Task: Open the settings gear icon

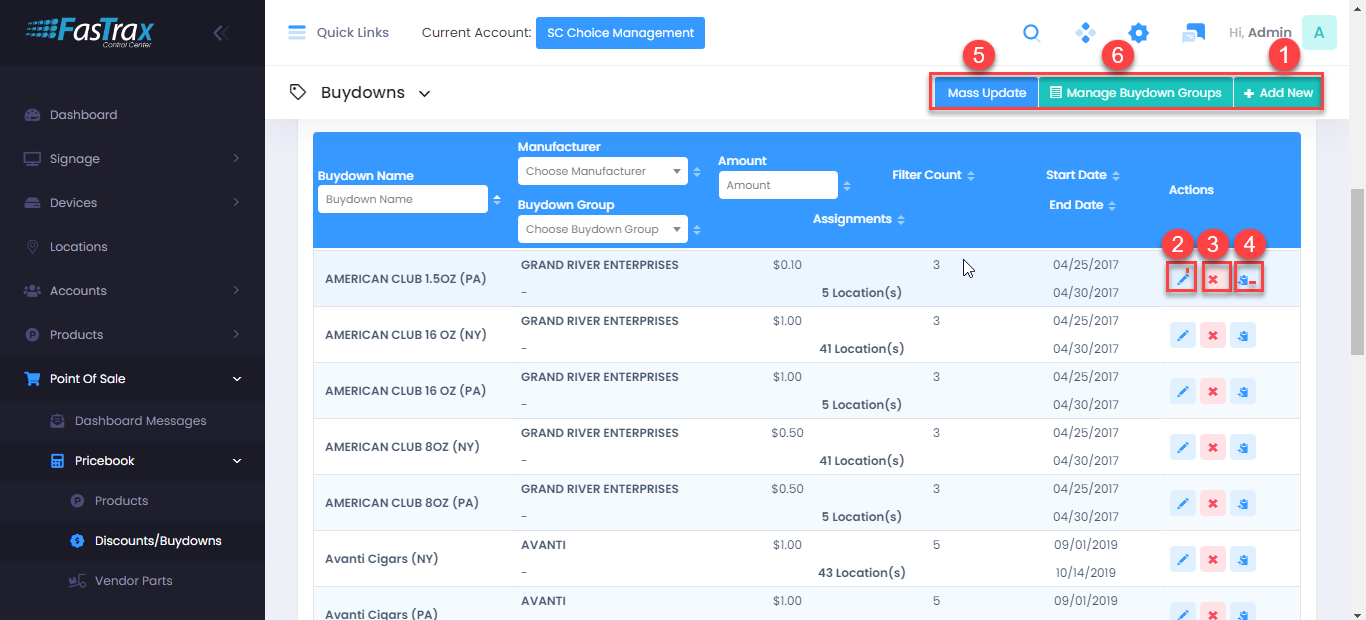Action: [x=1138, y=33]
